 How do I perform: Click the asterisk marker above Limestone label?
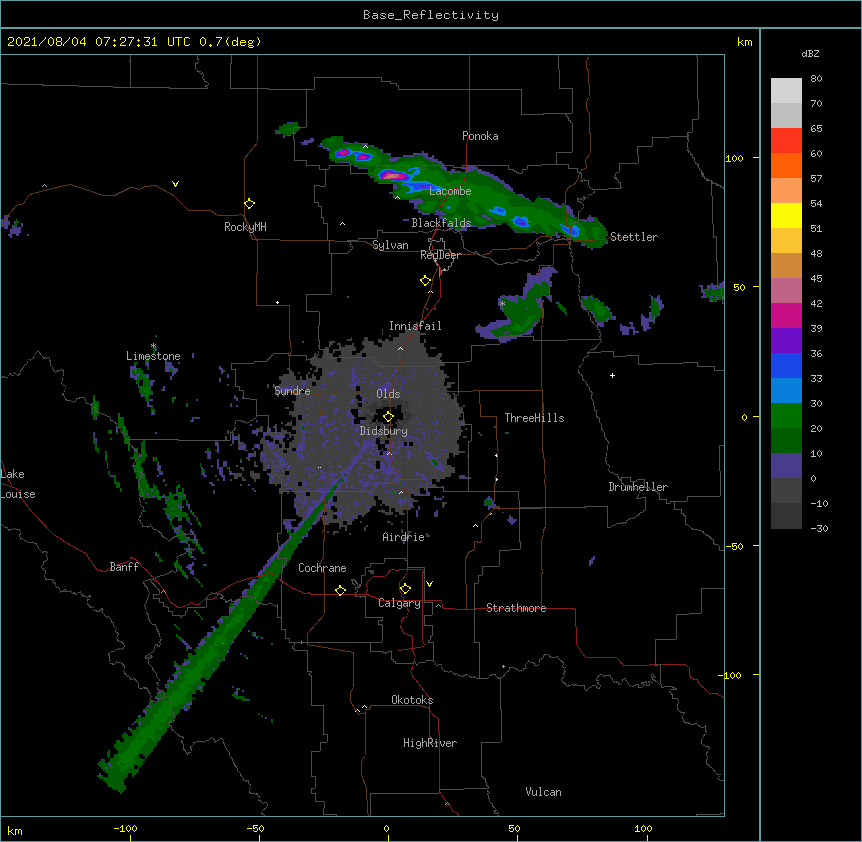(x=153, y=346)
